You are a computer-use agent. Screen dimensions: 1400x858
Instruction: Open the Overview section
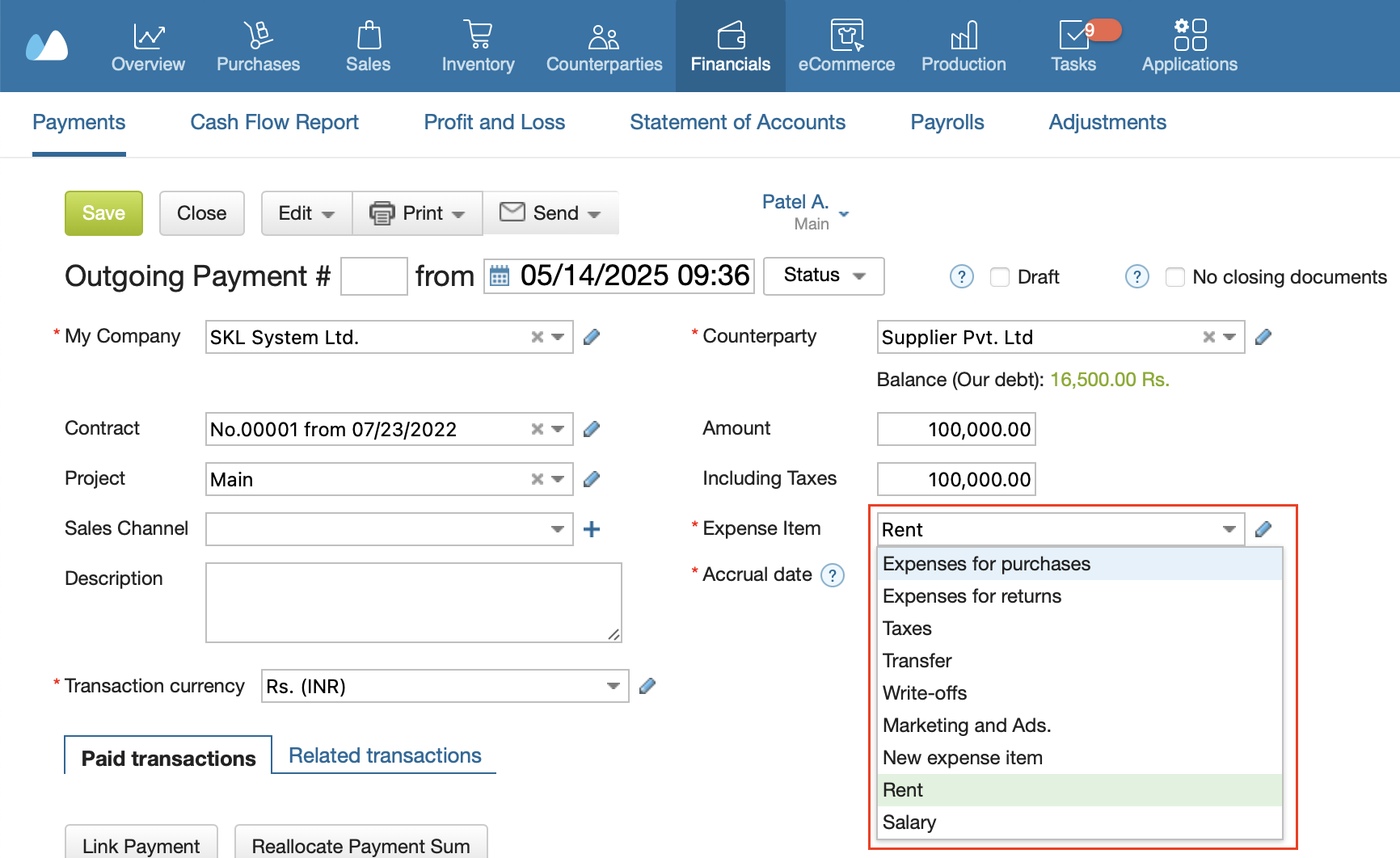(x=148, y=46)
